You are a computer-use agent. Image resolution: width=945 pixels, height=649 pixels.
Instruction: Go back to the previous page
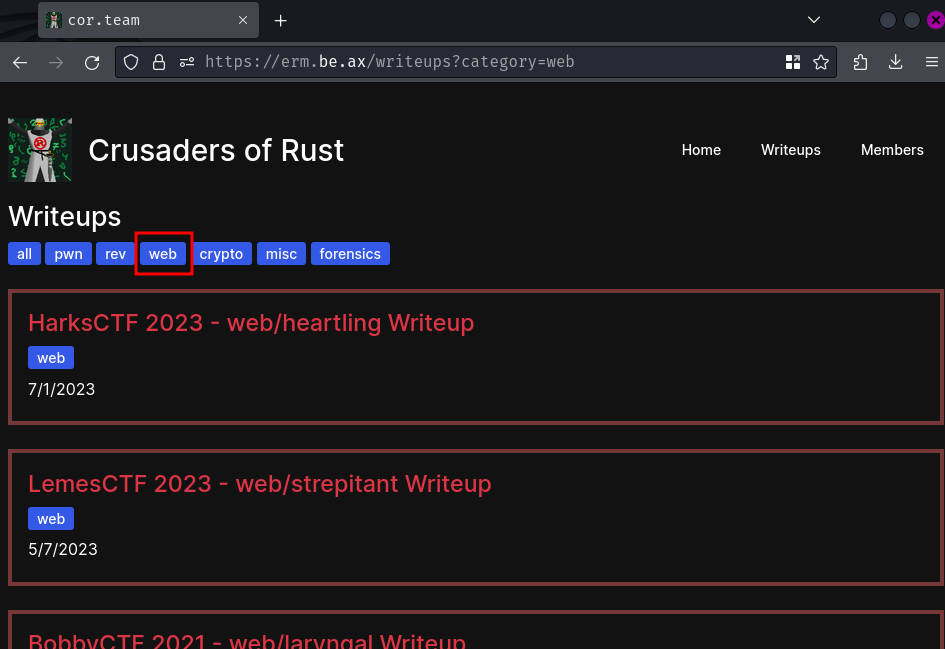click(x=20, y=62)
